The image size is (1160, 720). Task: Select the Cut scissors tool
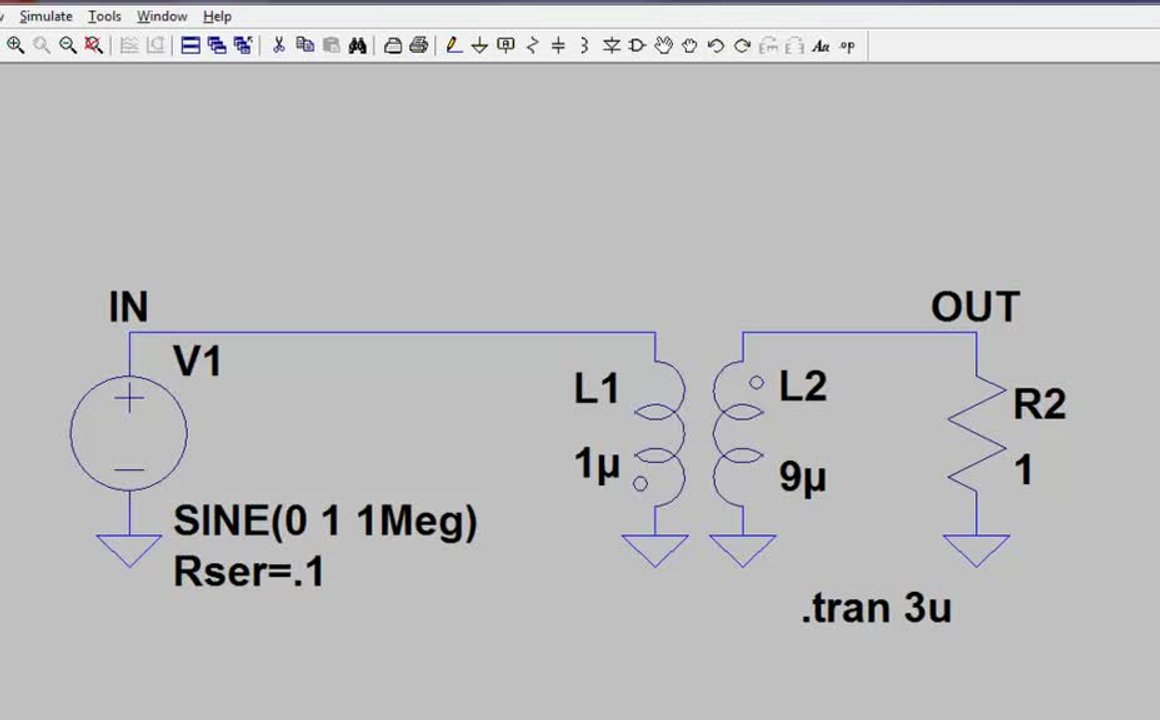click(278, 45)
